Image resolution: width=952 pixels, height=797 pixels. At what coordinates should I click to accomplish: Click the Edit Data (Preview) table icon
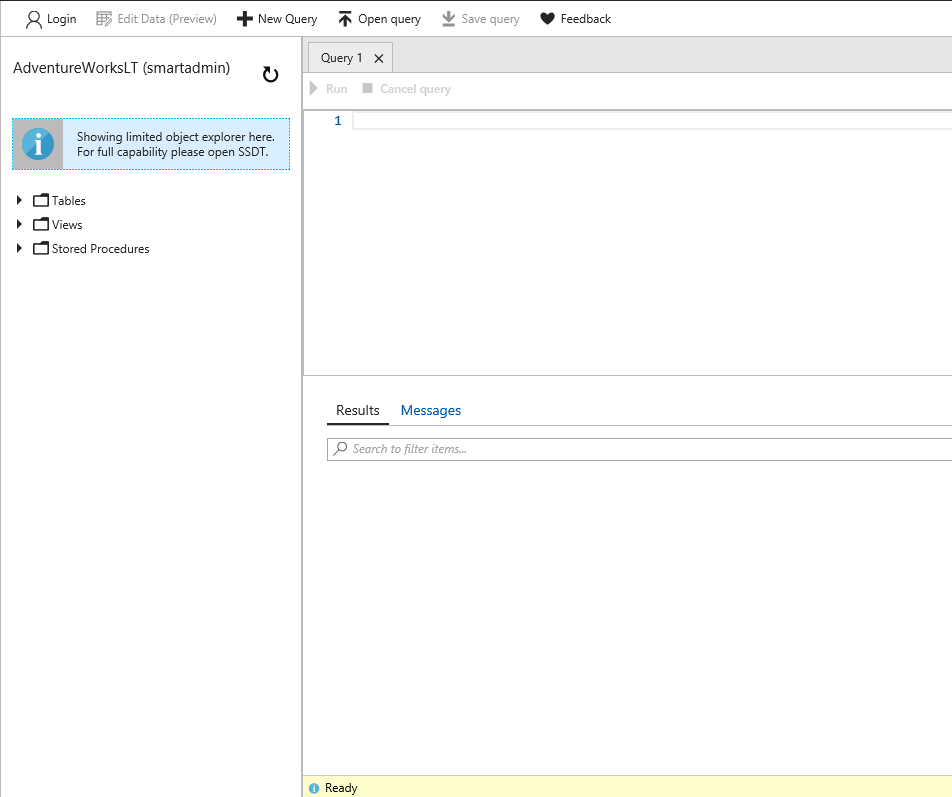coord(104,19)
